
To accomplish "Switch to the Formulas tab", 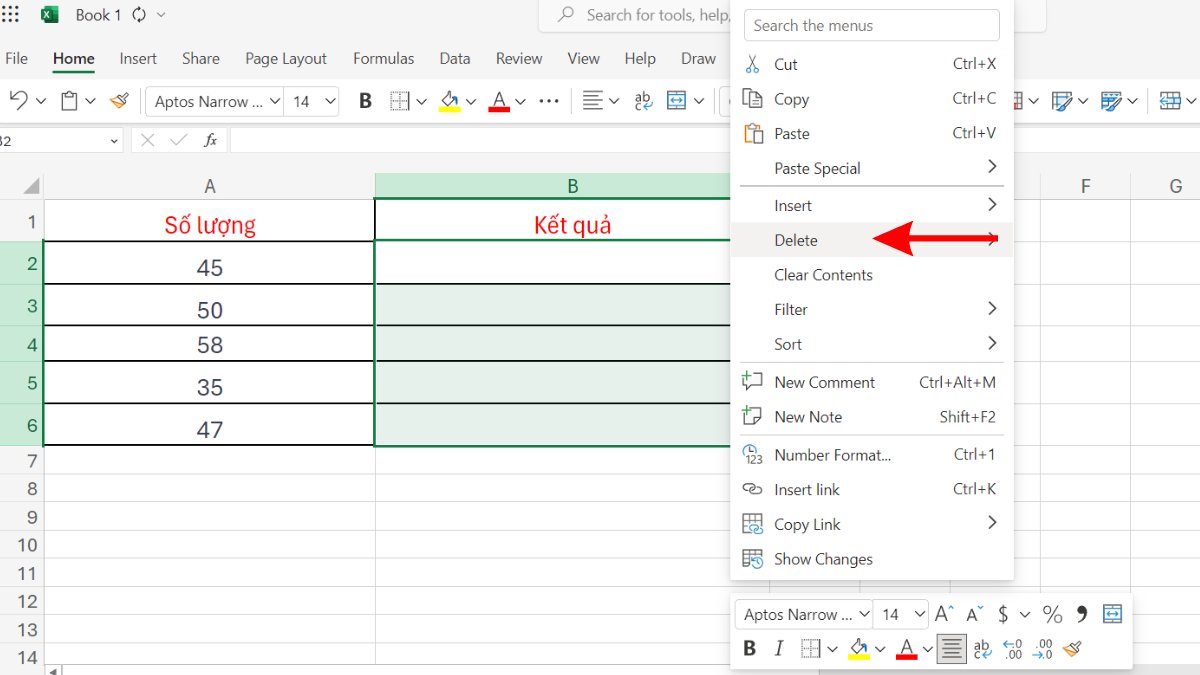I will [383, 59].
